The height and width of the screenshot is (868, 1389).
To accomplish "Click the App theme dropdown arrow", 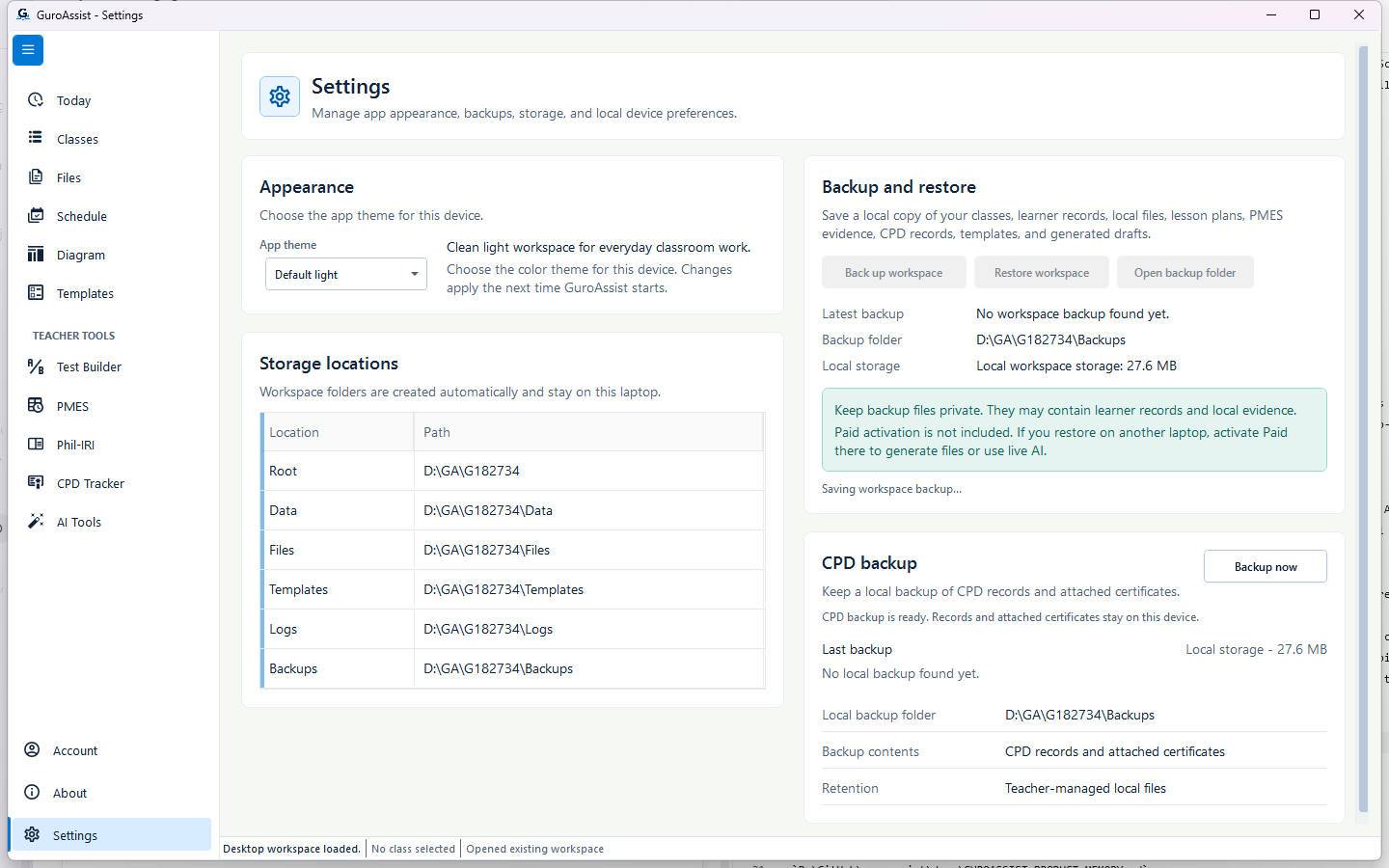I will (x=415, y=274).
